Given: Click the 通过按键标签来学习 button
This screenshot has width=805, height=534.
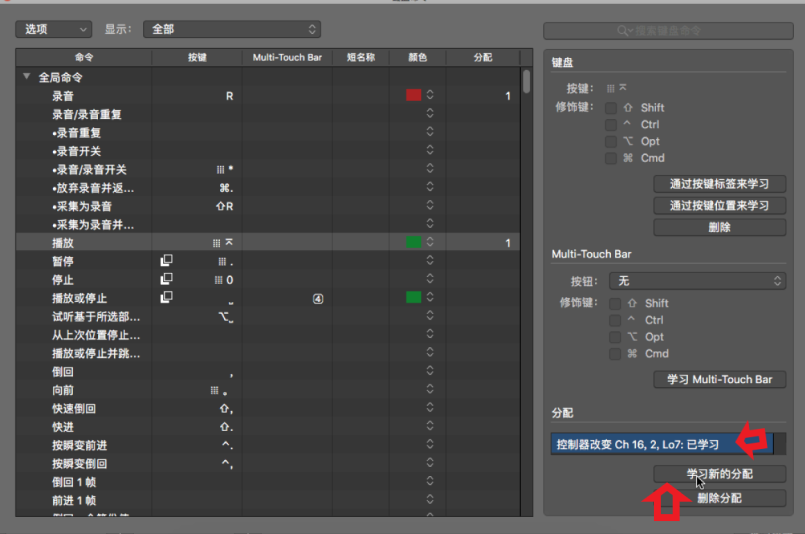Looking at the screenshot, I should coord(719,184).
